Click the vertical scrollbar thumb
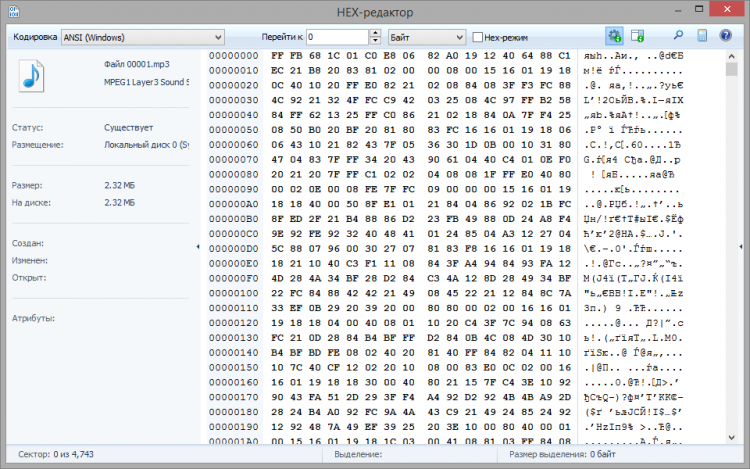 click(731, 69)
